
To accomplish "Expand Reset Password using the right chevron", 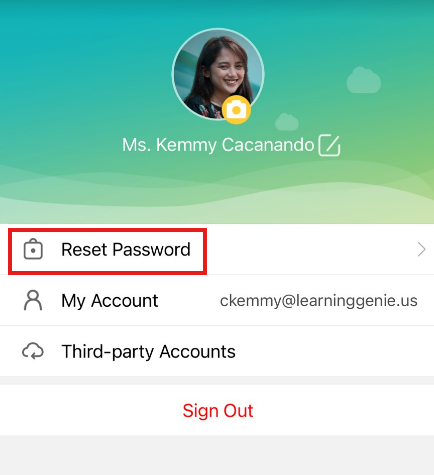I will pos(422,250).
